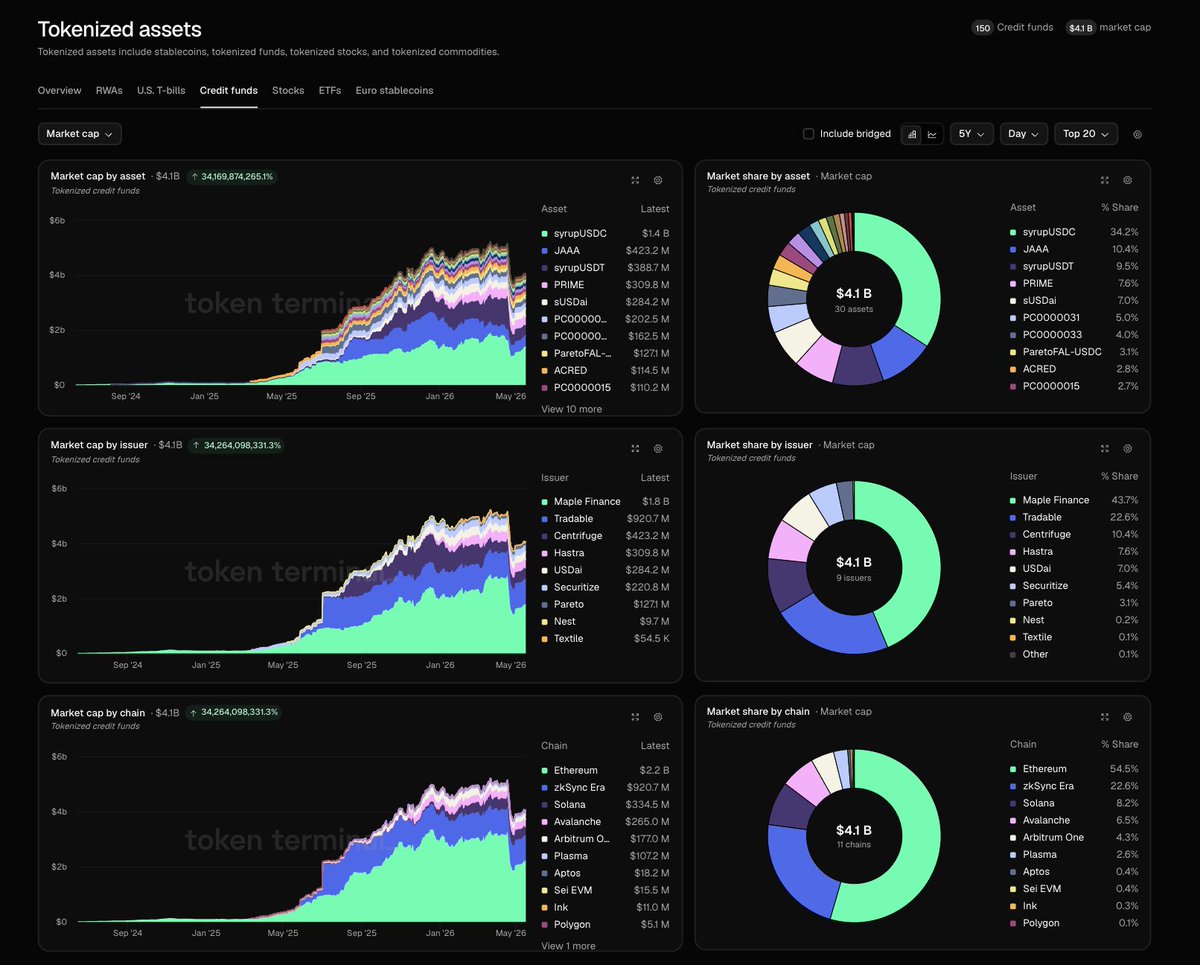Open the Top 20 limit dropdown

click(x=1086, y=134)
